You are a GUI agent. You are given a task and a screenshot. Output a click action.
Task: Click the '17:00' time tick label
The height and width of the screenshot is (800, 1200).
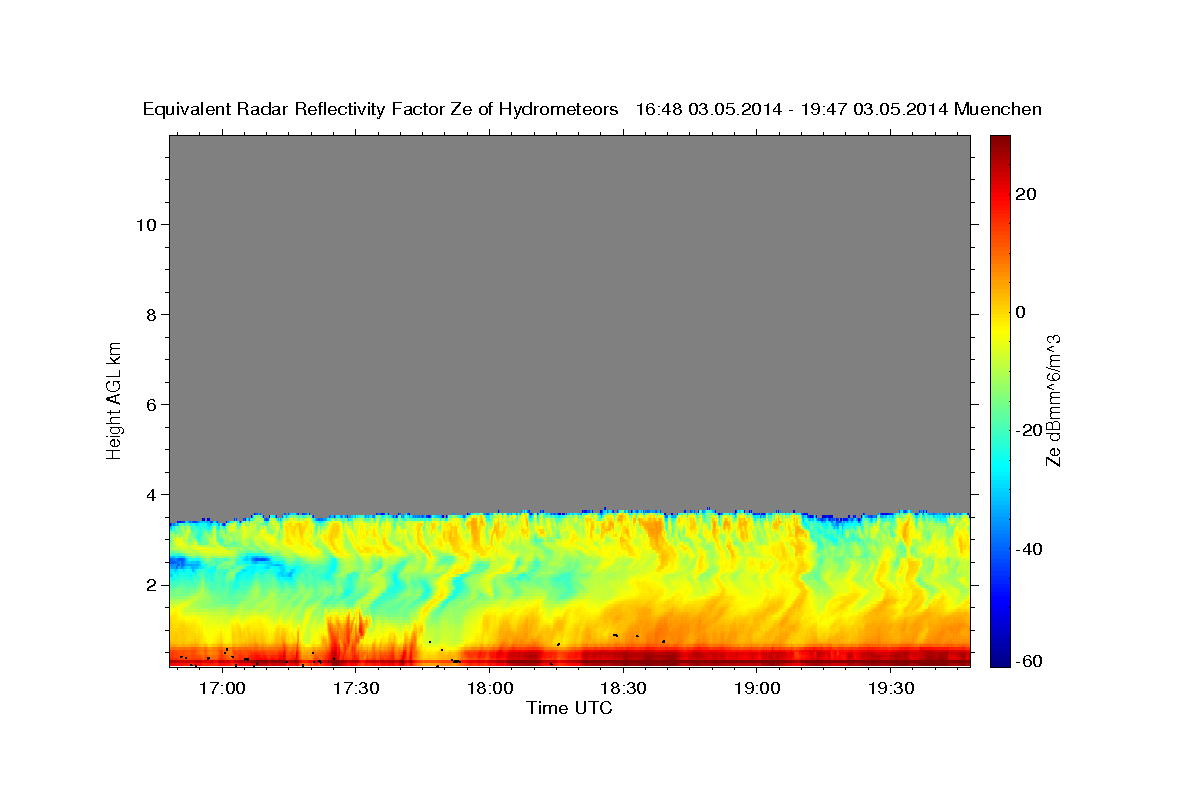222,689
